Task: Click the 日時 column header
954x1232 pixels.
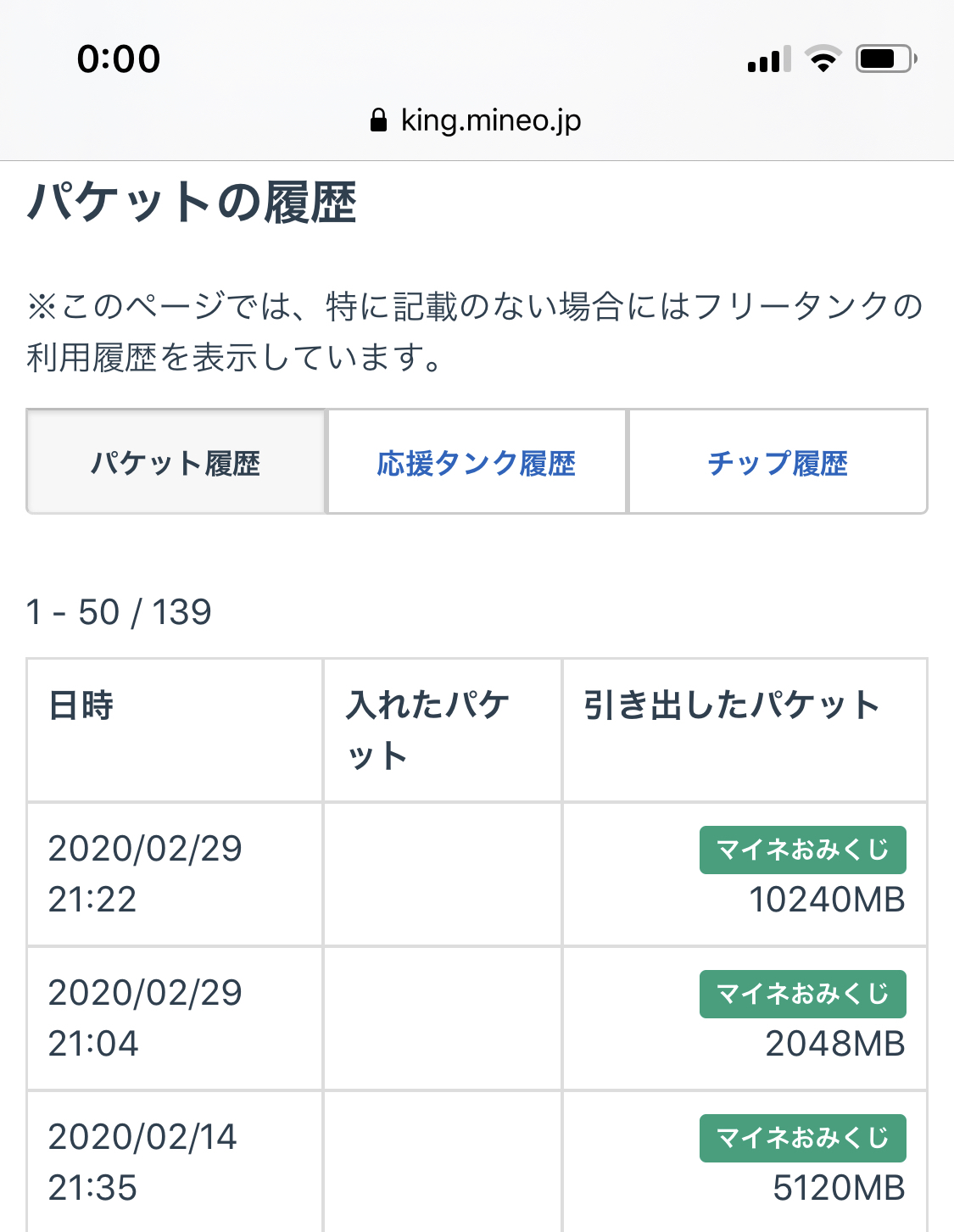Action: [x=81, y=705]
